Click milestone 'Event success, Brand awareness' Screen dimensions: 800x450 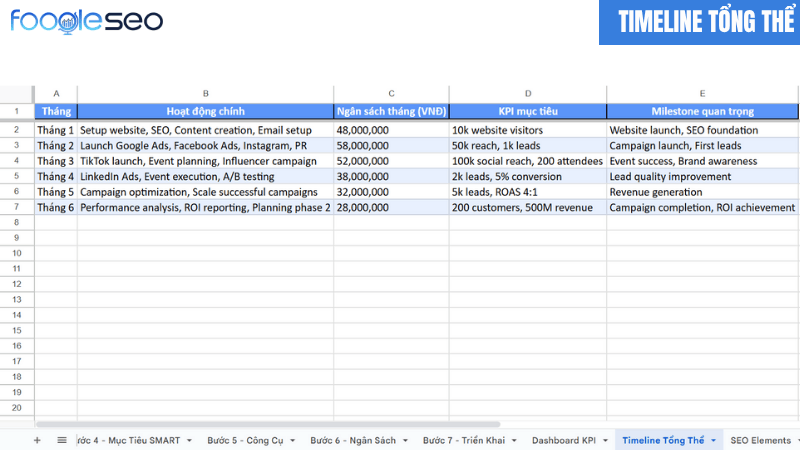703,161
